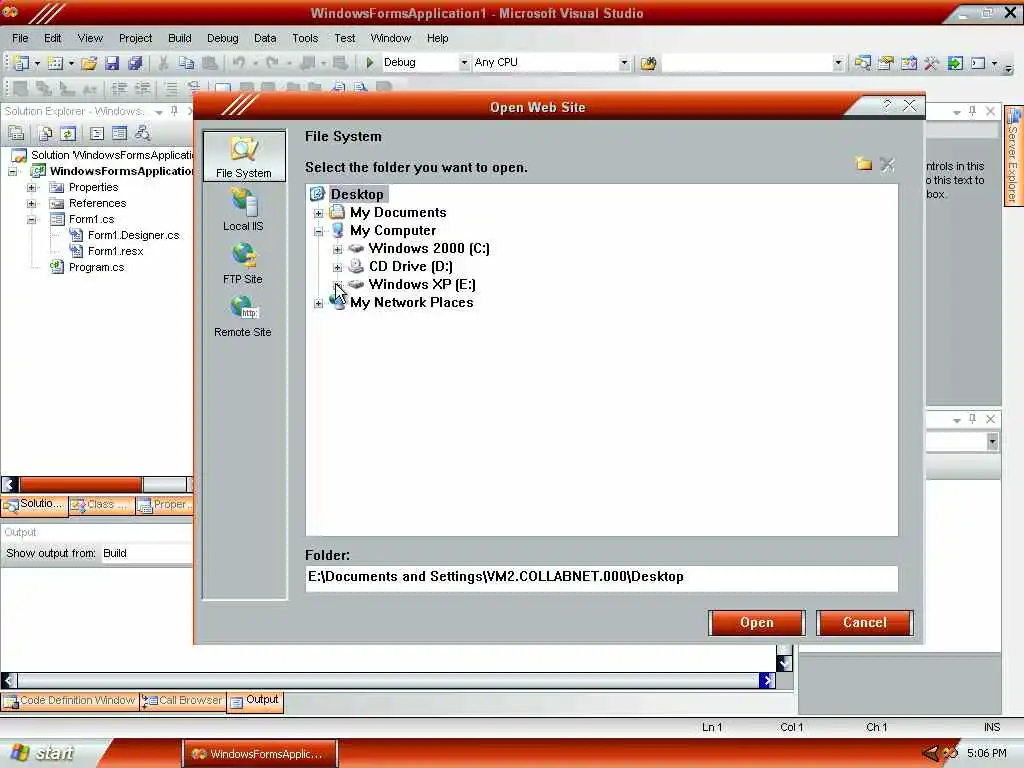Click Solution Explorer Refresh icon
The width and height of the screenshot is (1024, 768).
[68, 133]
